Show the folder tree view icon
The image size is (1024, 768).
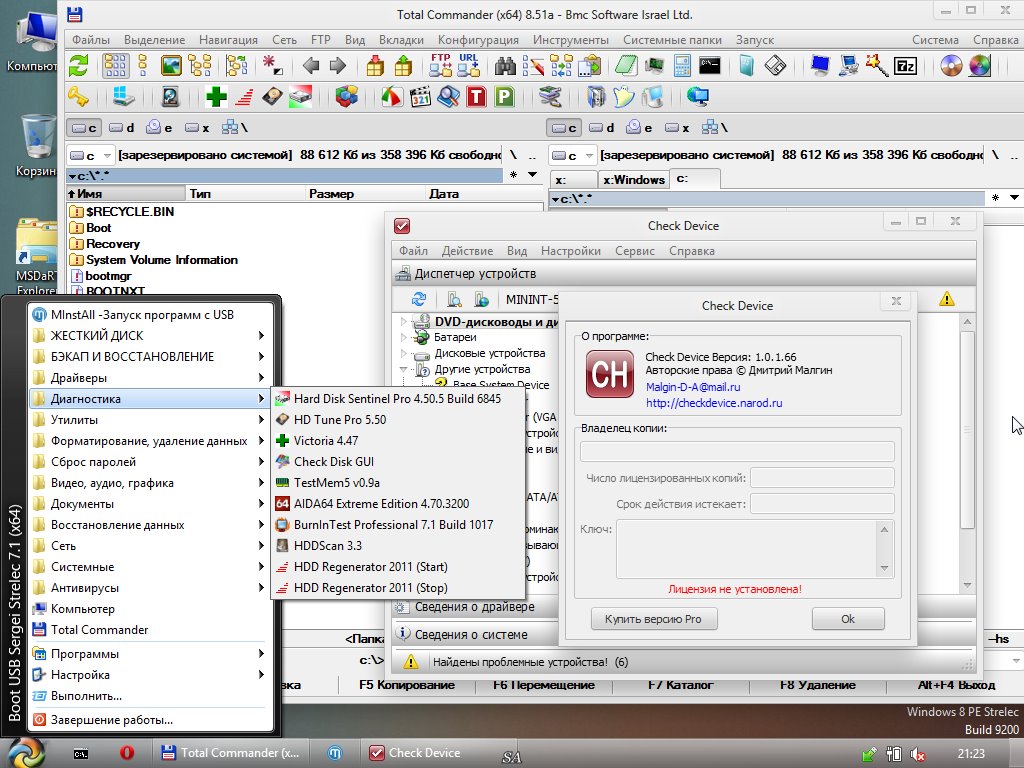pos(200,66)
